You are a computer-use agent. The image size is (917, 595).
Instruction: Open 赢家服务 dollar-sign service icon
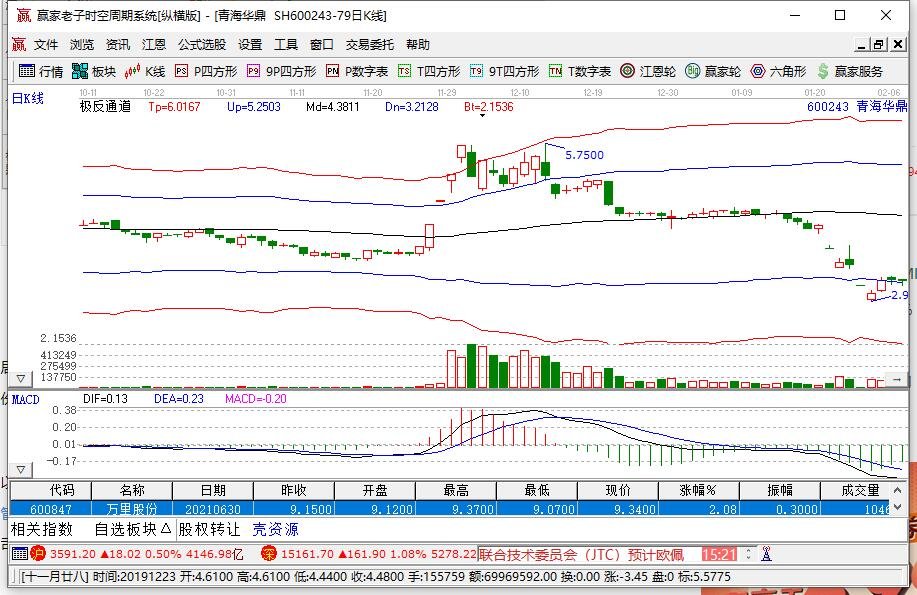(x=850, y=71)
